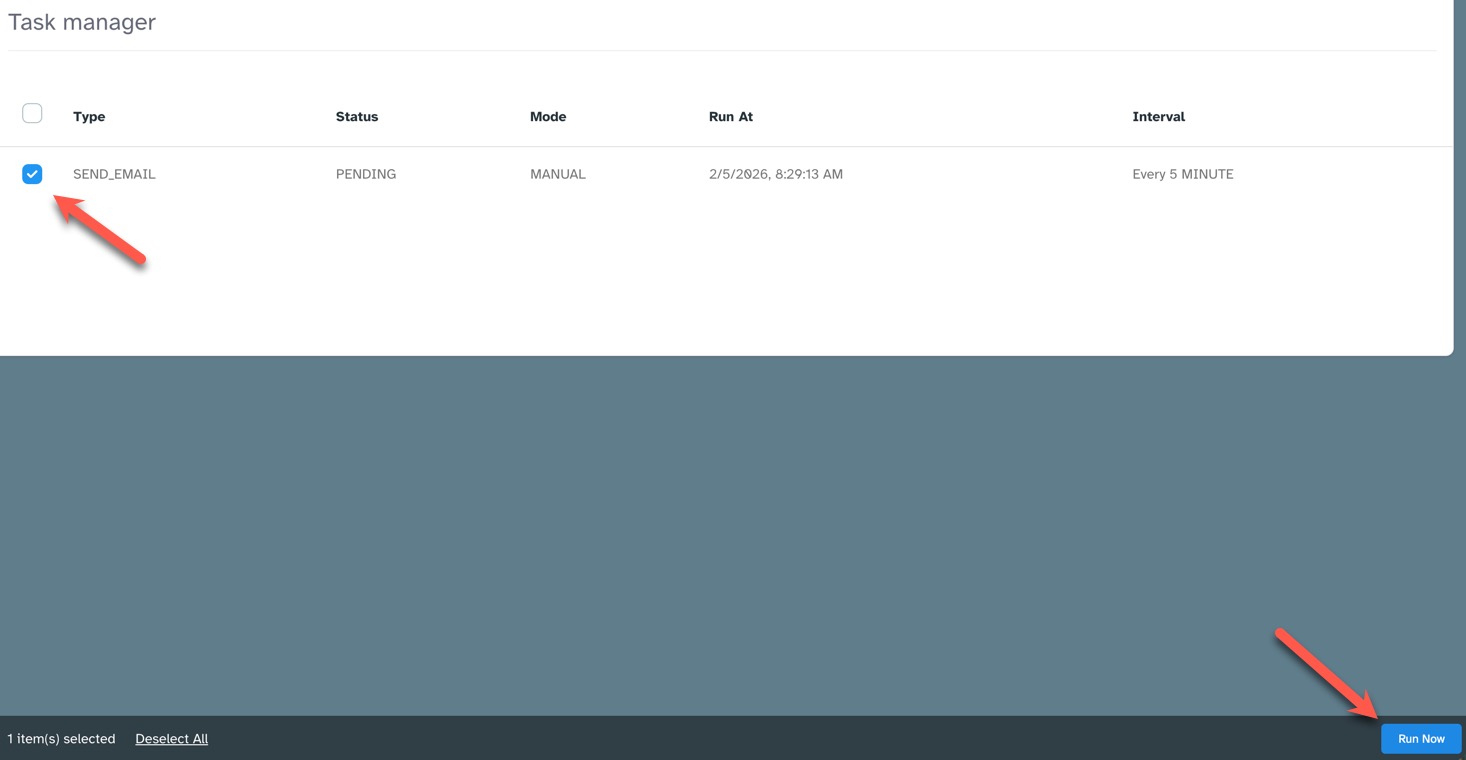Click the Interval column header
Image resolution: width=1466 pixels, height=760 pixels.
click(x=1158, y=117)
